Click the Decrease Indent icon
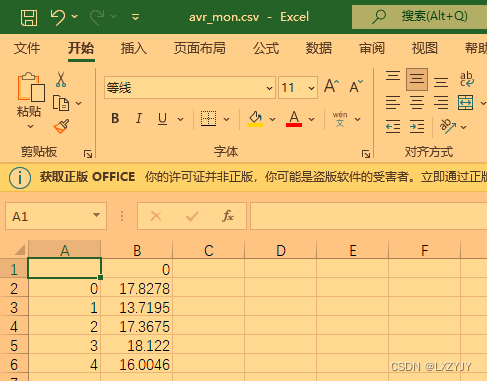 click(393, 127)
